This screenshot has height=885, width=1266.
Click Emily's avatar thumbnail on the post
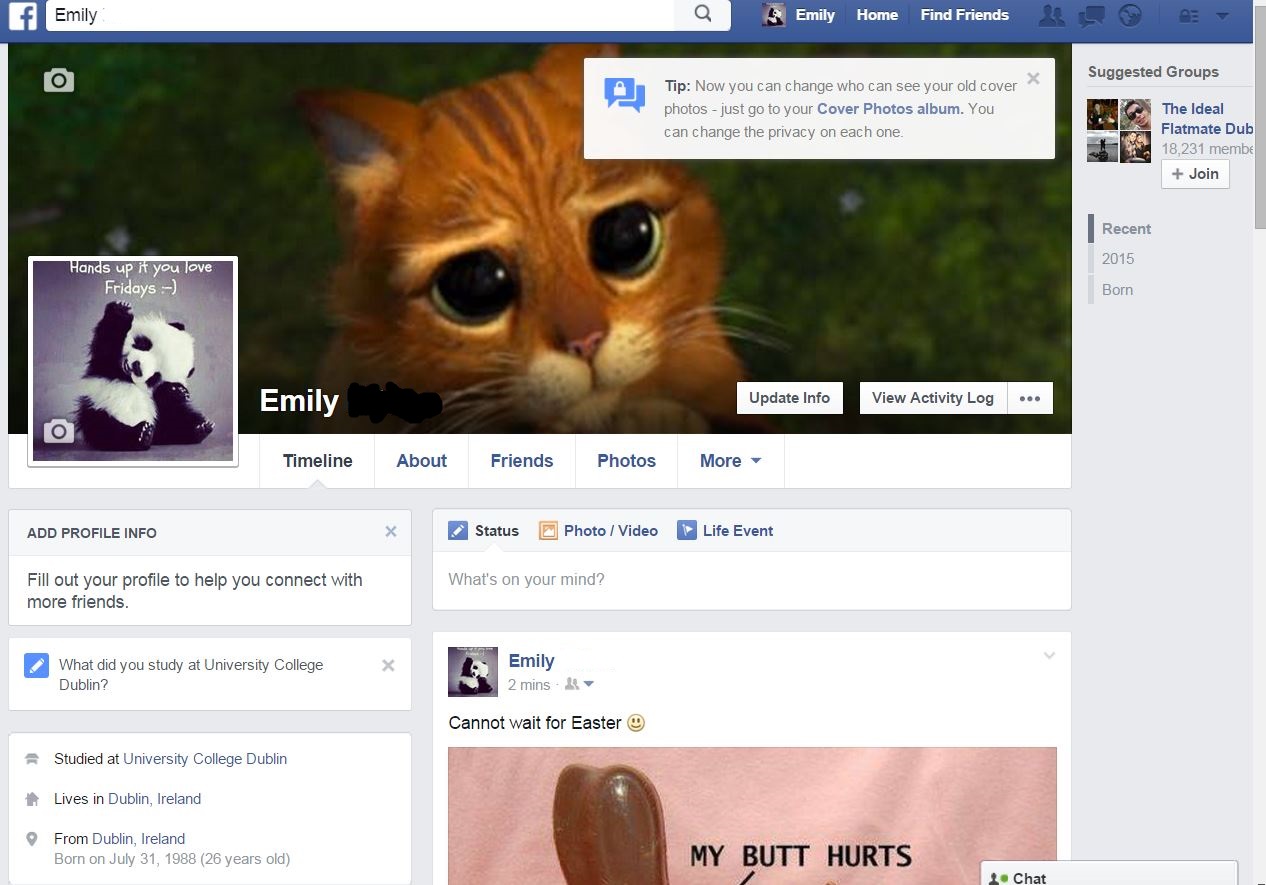tap(473, 671)
